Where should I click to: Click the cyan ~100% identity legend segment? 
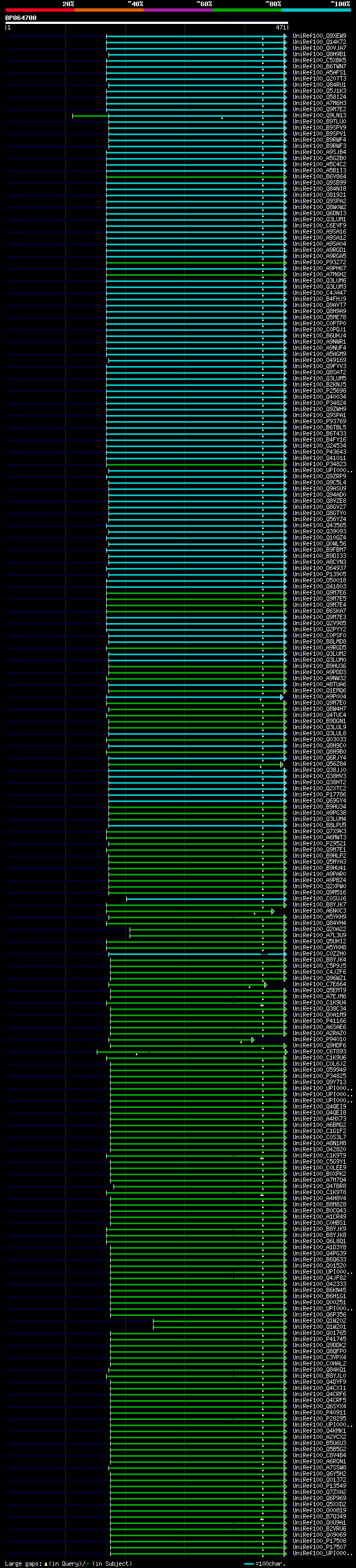coord(317,10)
